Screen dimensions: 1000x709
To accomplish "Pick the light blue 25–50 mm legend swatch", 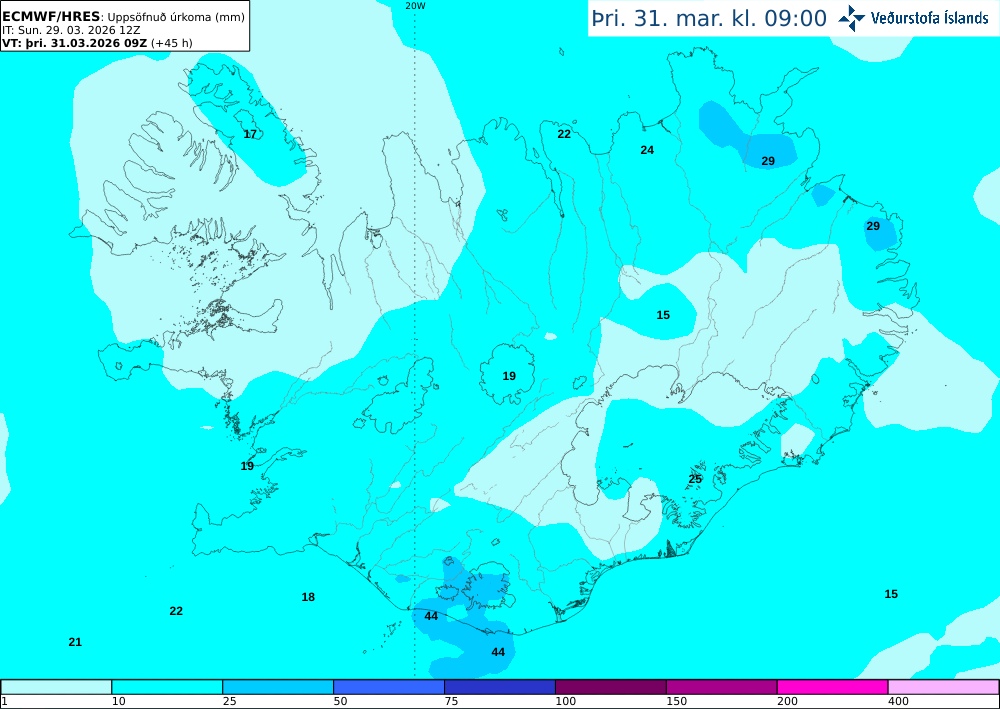I will click(278, 687).
